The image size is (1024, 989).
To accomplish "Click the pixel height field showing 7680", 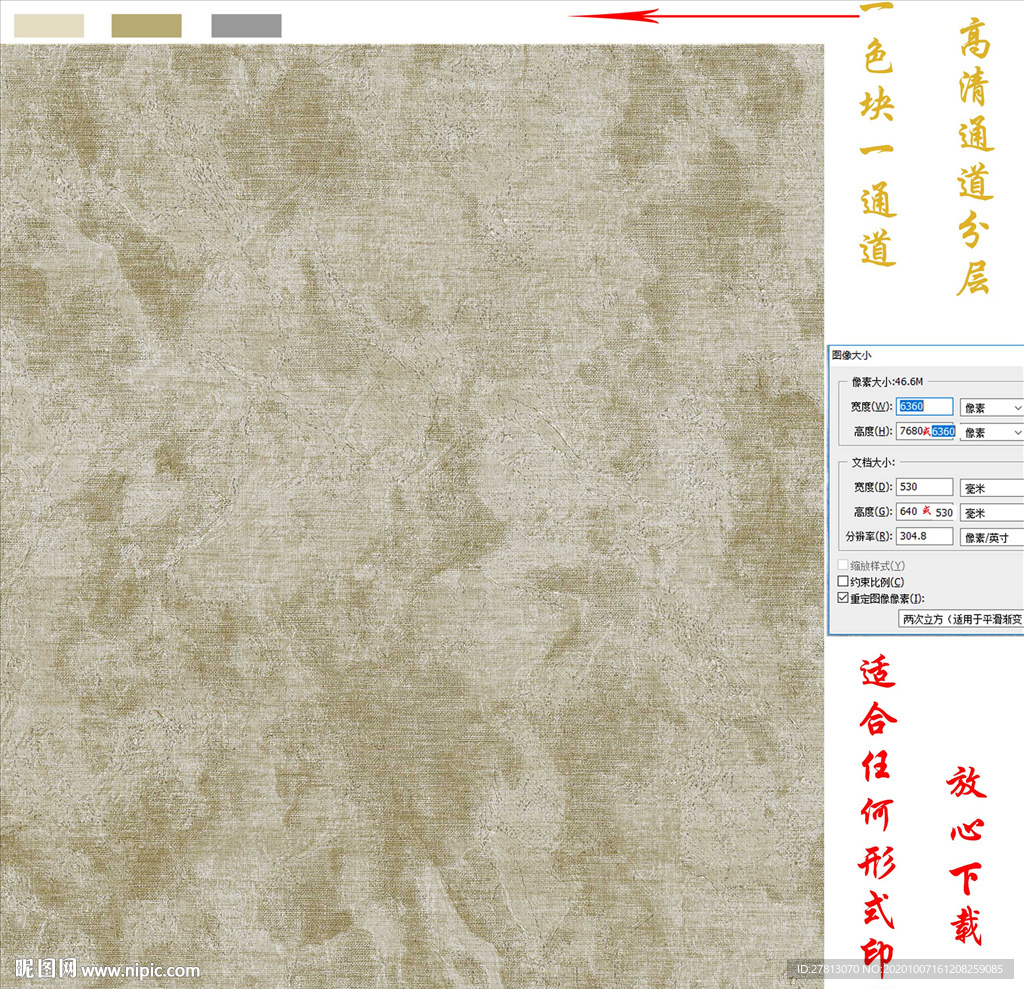I will click(x=910, y=431).
